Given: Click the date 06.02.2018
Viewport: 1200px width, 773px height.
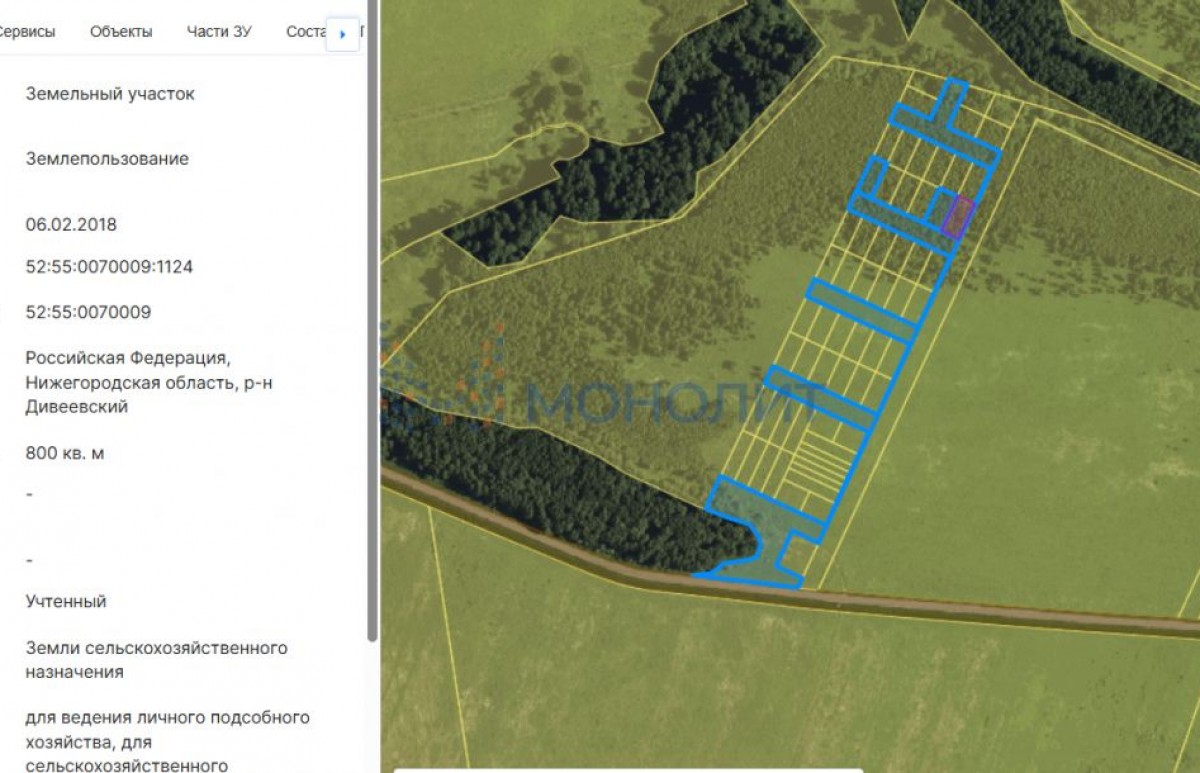Looking at the screenshot, I should tap(71, 225).
